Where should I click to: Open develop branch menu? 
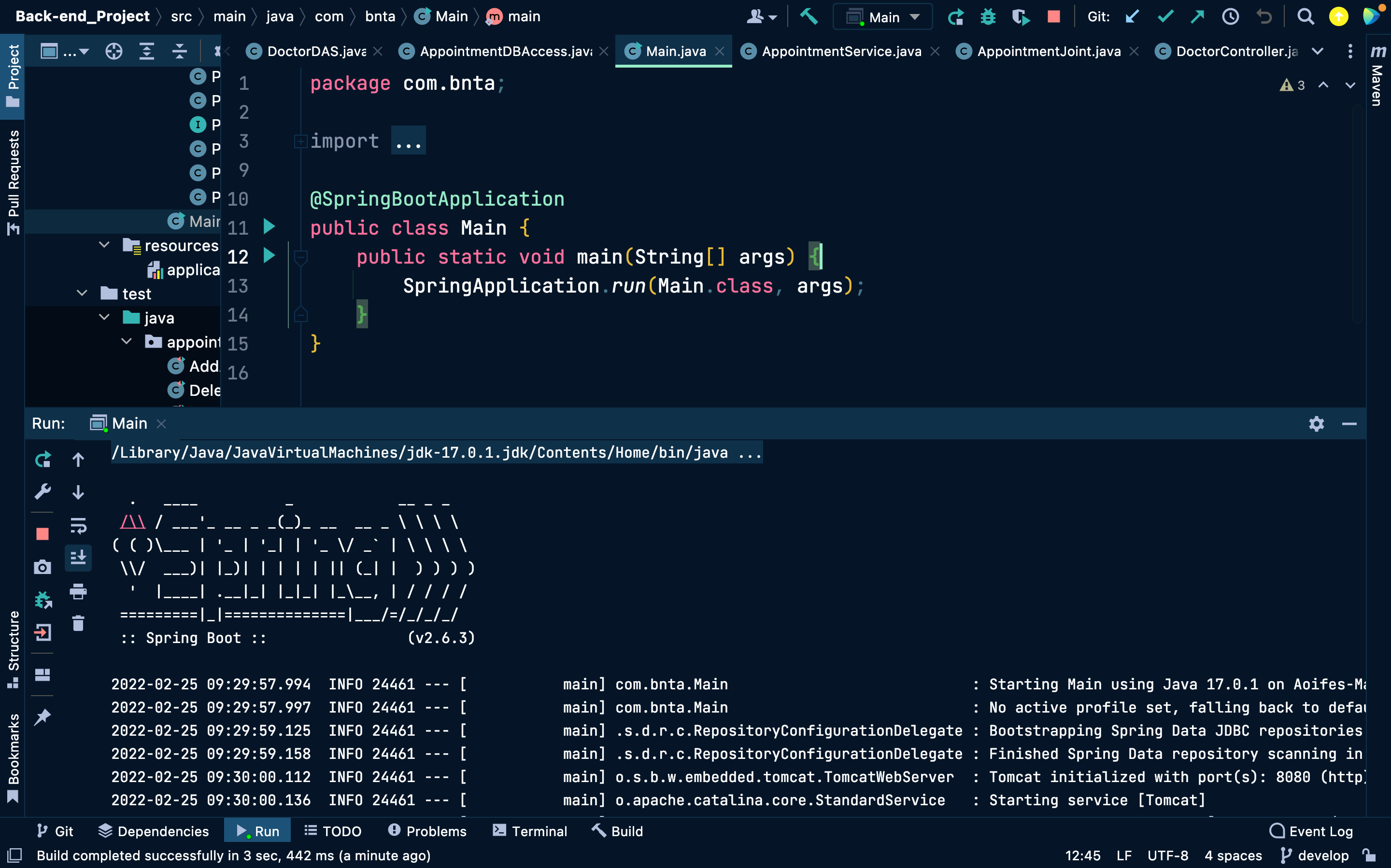[1315, 855]
